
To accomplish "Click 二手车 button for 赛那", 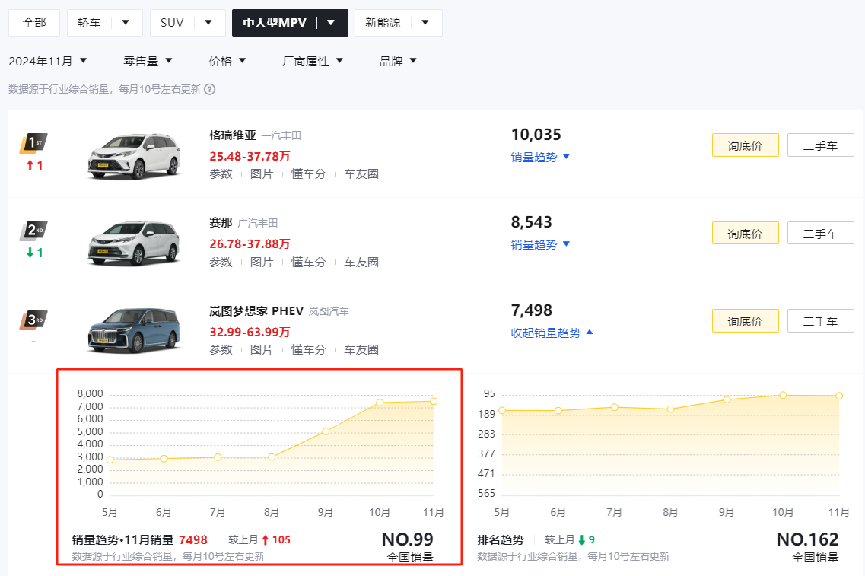I will (x=820, y=233).
